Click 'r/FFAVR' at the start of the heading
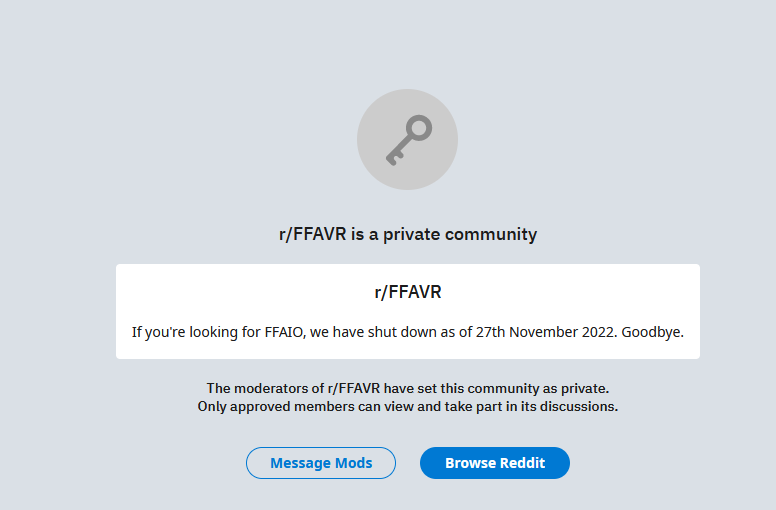The image size is (776, 510). pos(312,234)
